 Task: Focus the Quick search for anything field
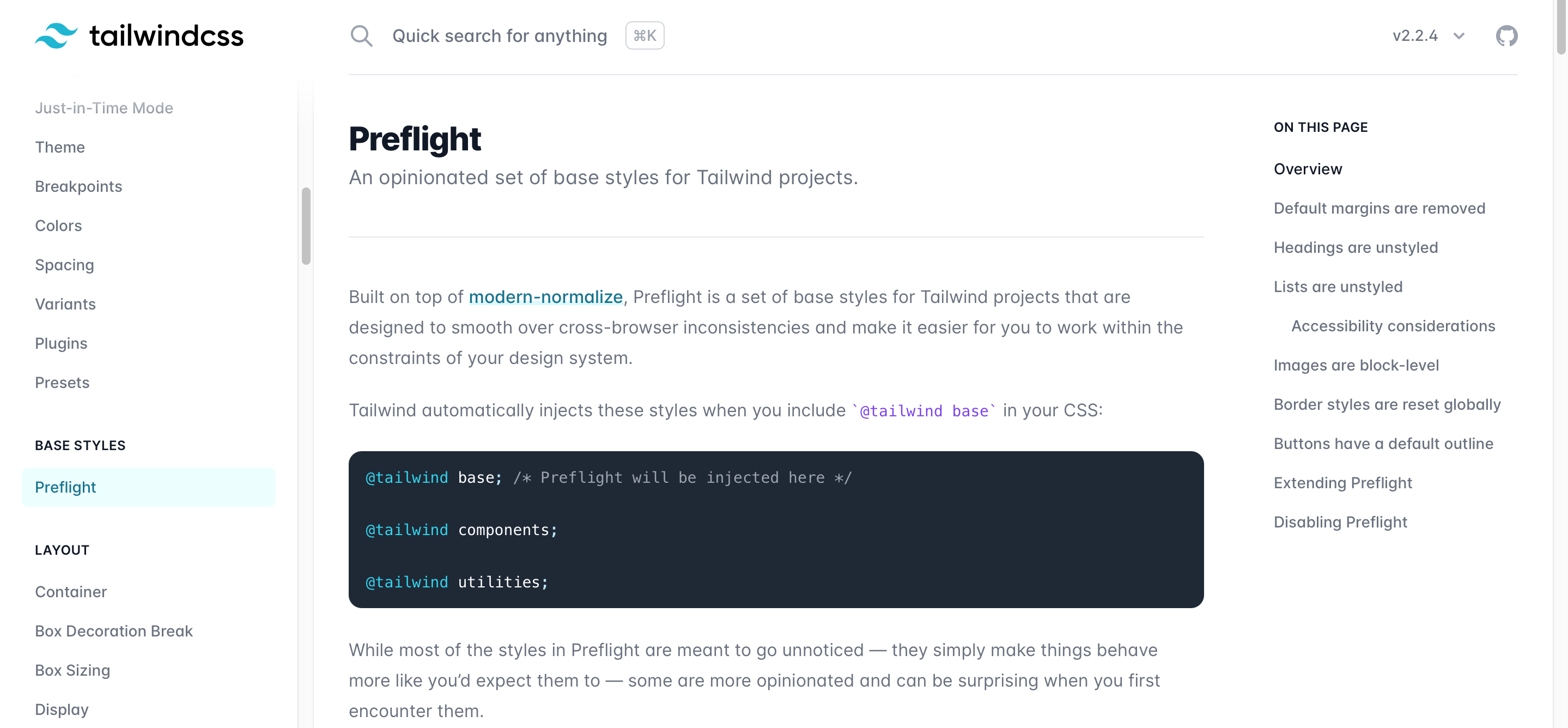click(499, 36)
